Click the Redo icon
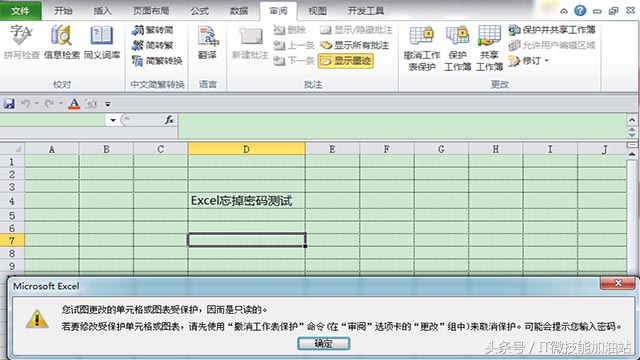 tap(49, 104)
